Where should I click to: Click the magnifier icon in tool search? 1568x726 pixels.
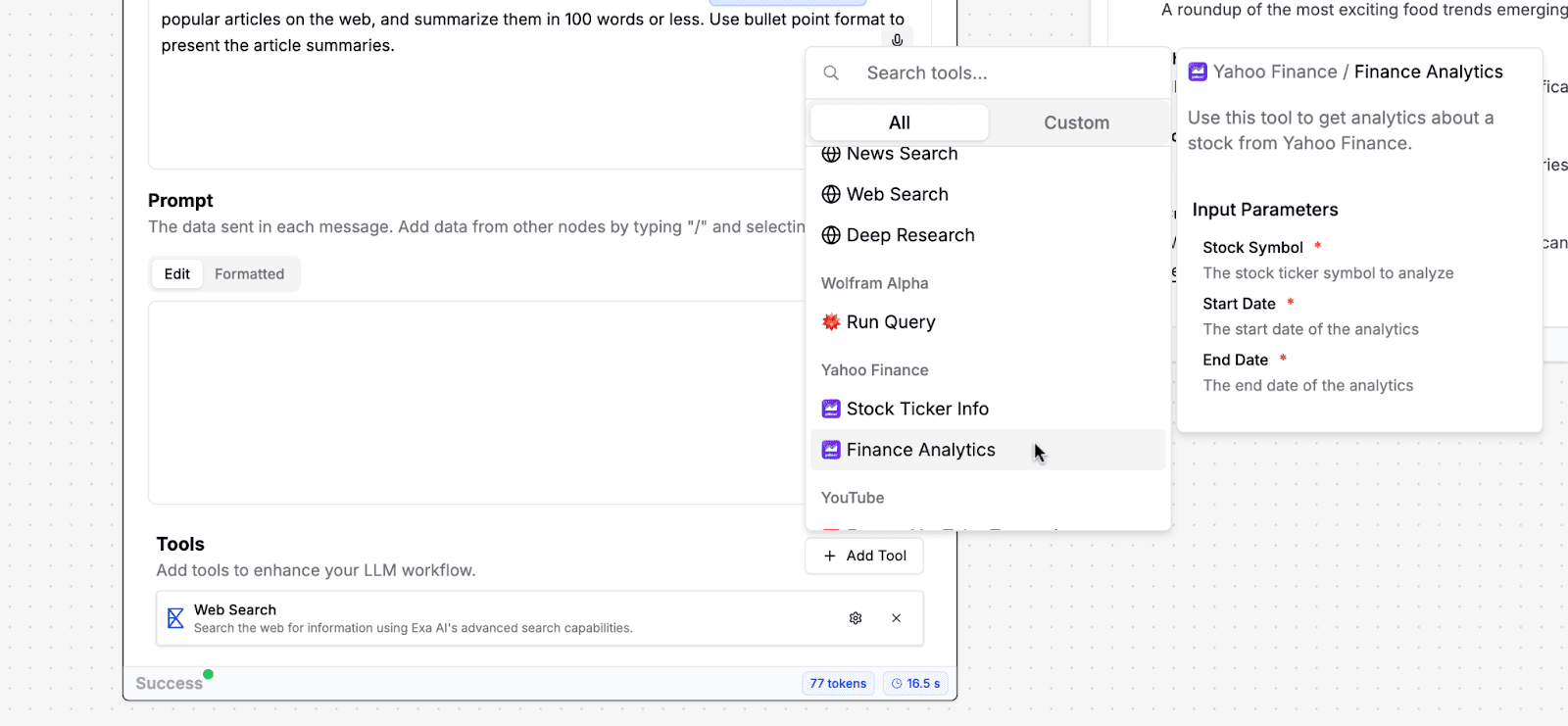point(831,73)
